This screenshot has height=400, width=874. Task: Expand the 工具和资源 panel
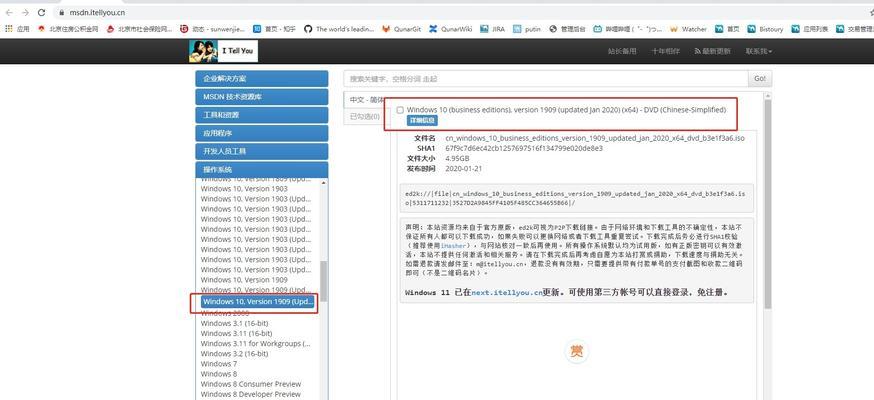tap(261, 115)
